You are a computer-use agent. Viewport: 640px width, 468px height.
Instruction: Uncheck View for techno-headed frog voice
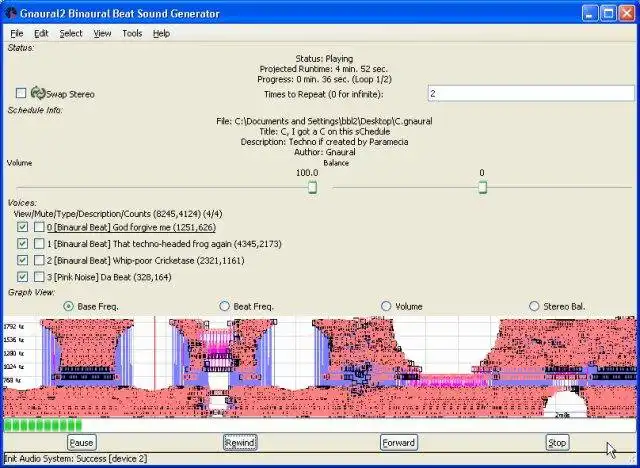click(x=22, y=244)
